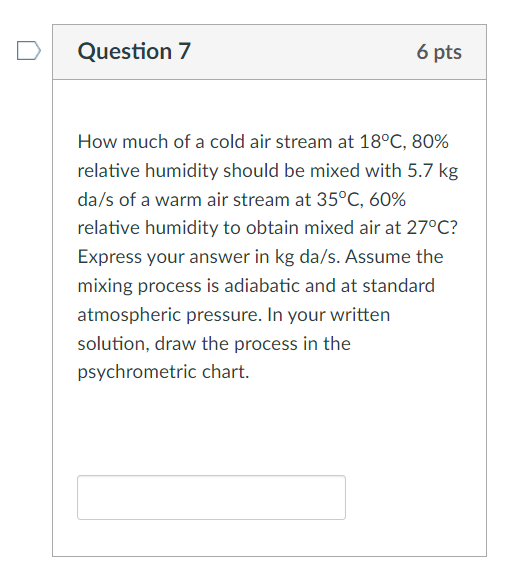Click the gray Question 7 header bar
This screenshot has height=580, width=517.
(x=269, y=52)
